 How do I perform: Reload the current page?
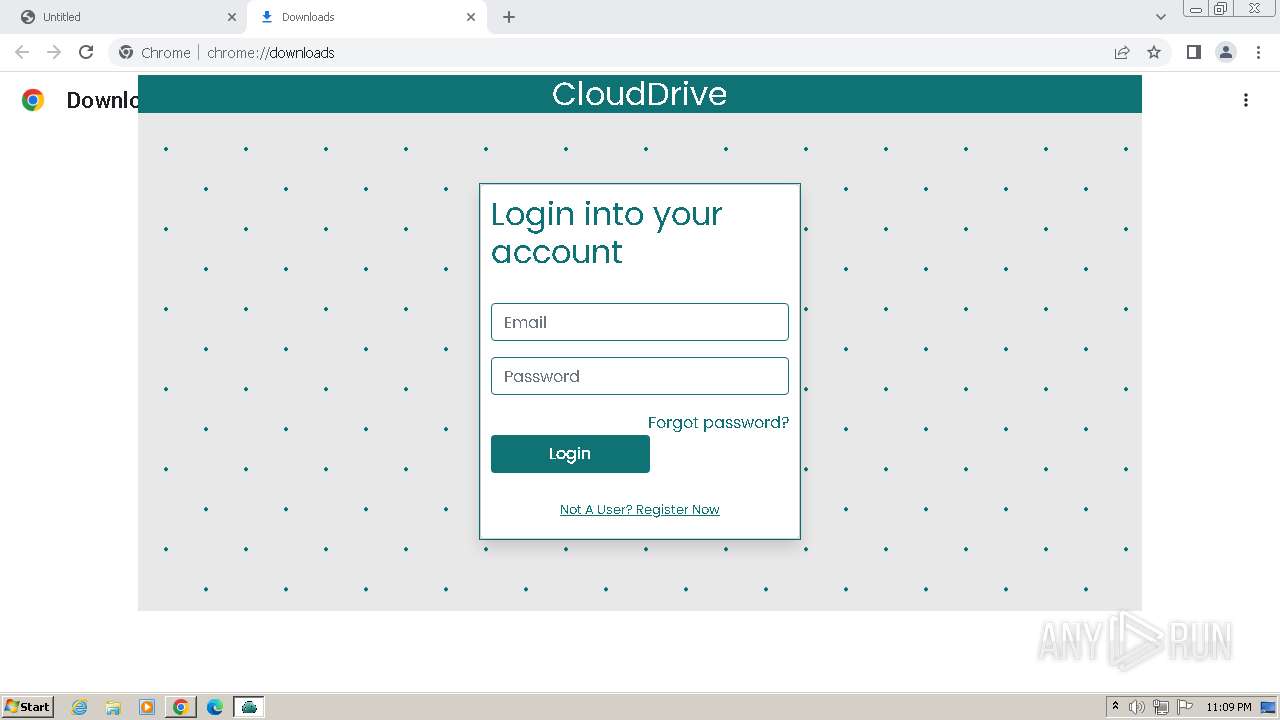click(x=86, y=52)
